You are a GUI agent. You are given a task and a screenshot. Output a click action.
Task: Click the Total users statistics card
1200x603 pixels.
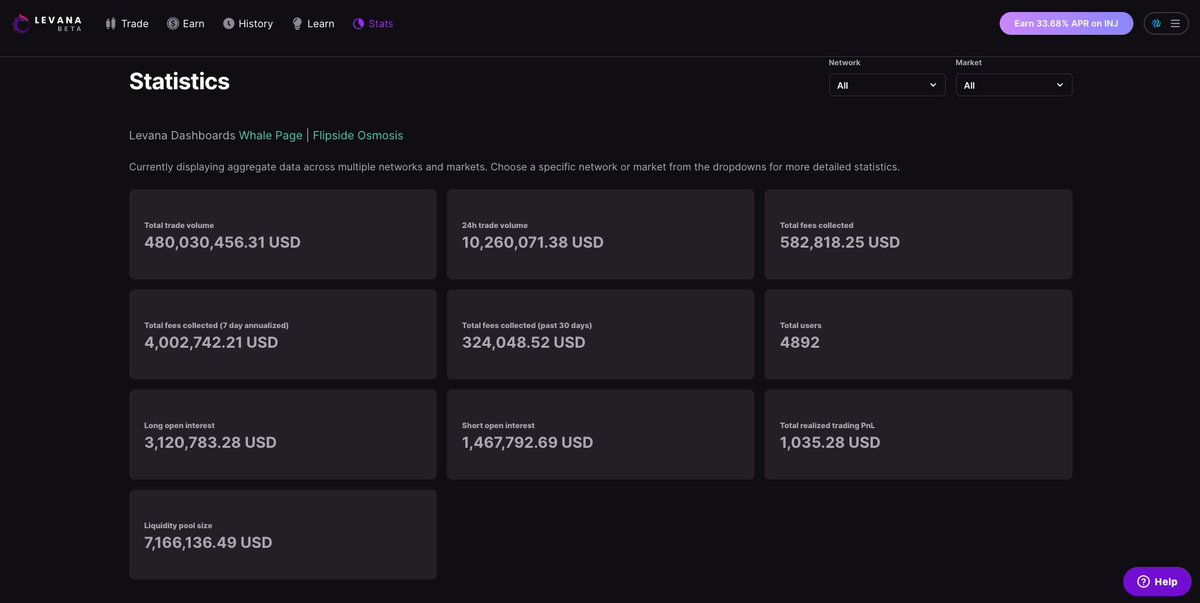tap(918, 334)
